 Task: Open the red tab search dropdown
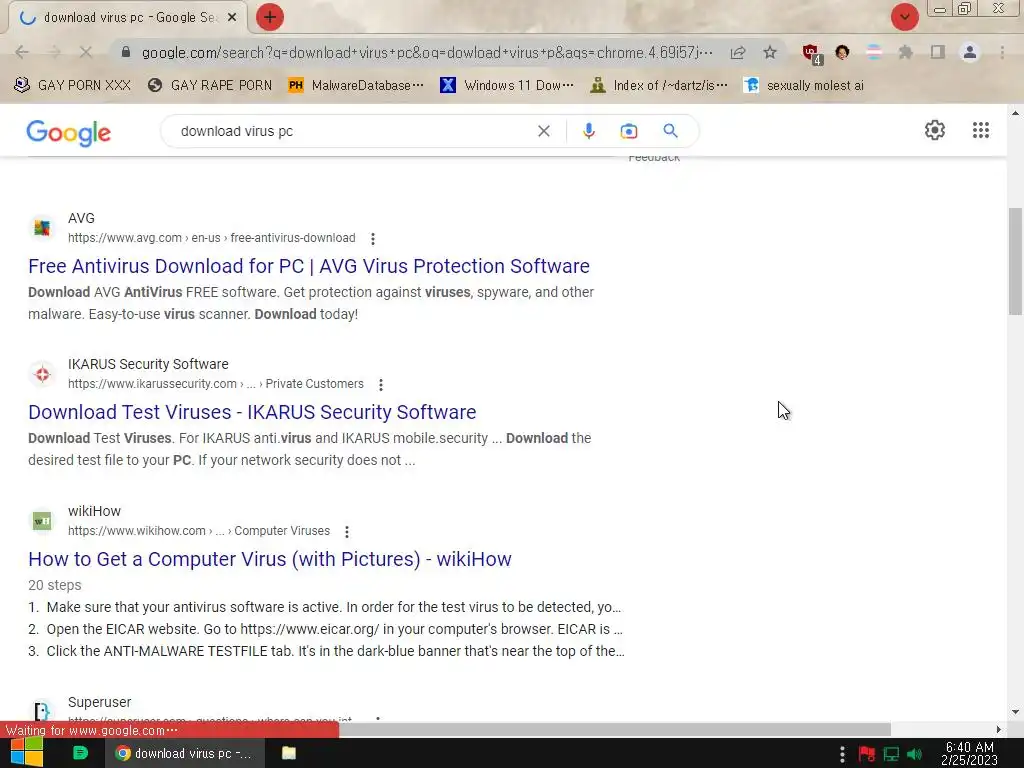pos(904,17)
